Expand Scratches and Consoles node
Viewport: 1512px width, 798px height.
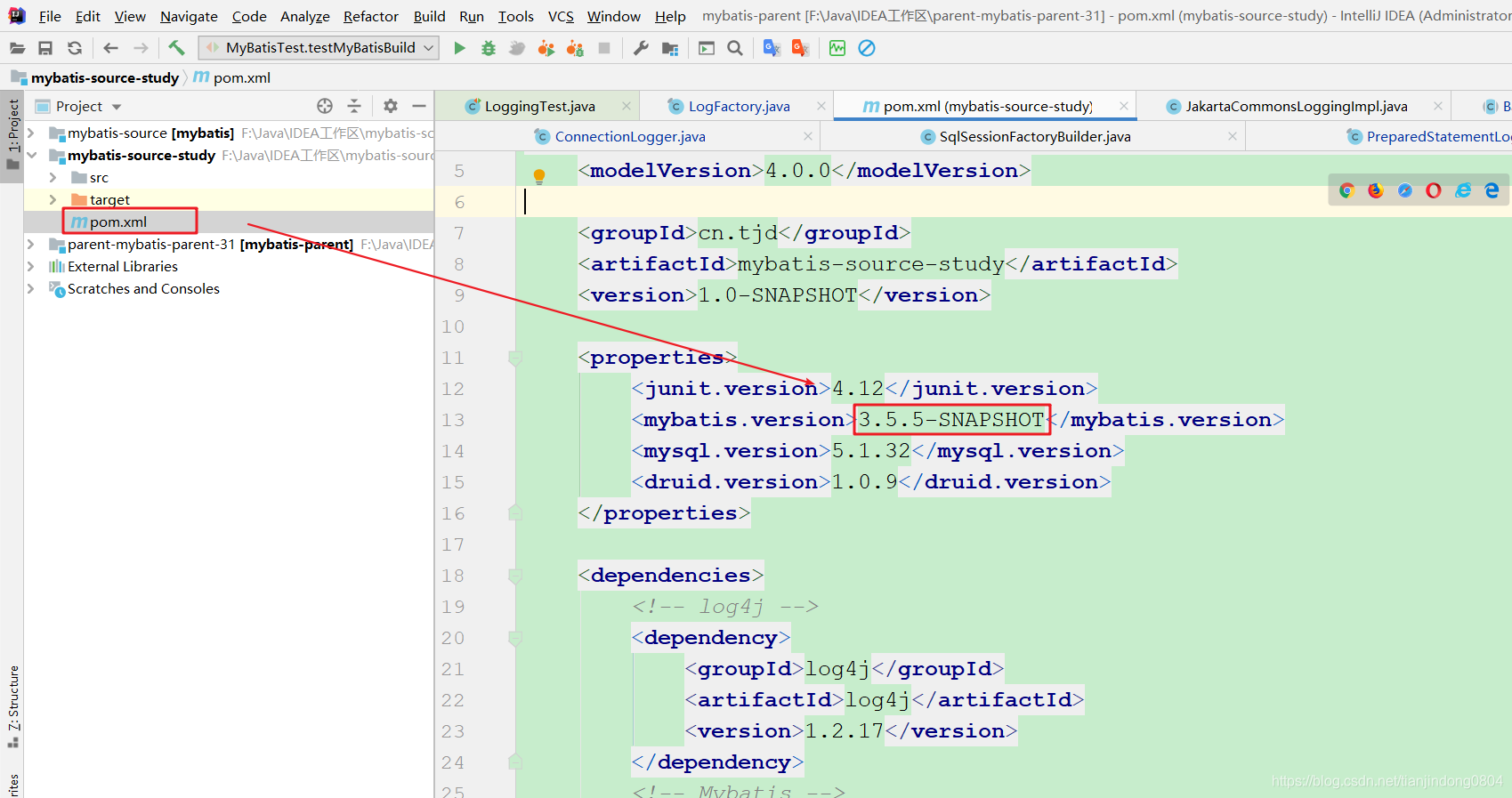coord(31,288)
